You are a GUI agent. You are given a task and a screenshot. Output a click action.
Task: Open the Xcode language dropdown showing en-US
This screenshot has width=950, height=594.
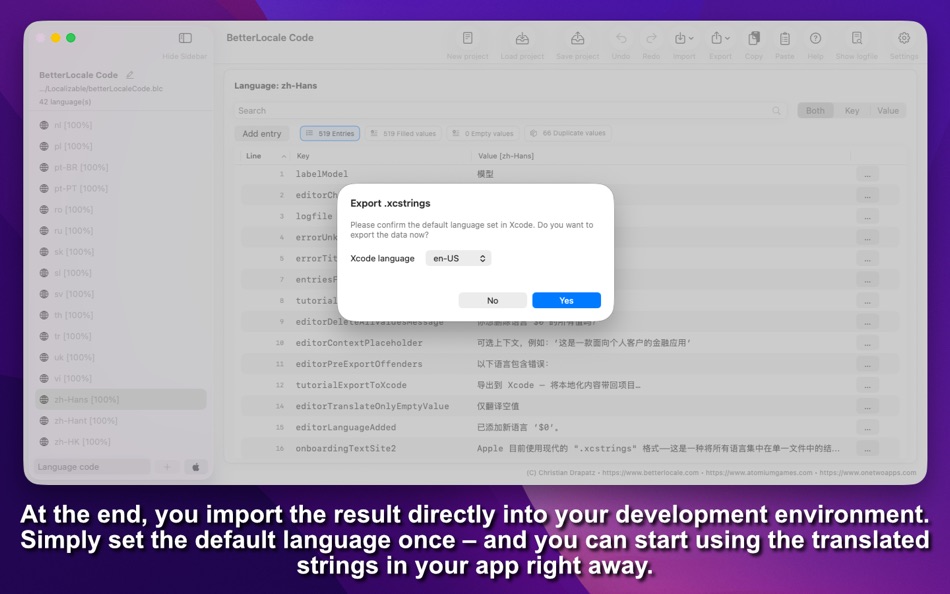click(458, 257)
